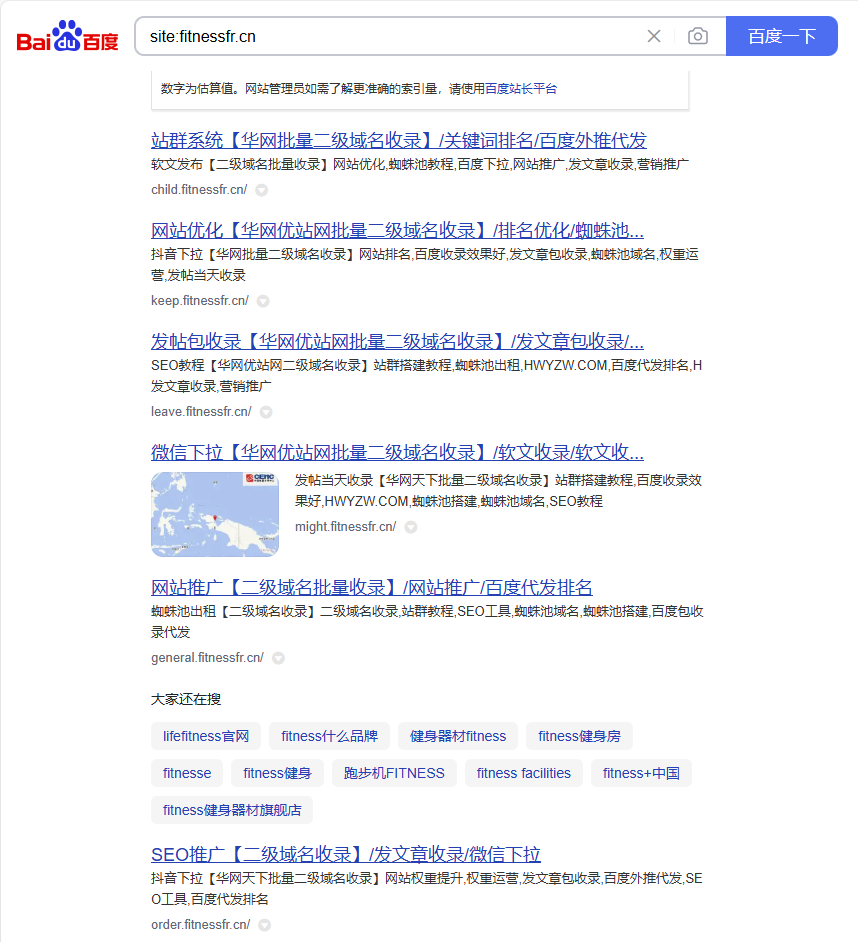The image size is (858, 942).
Task: Open result titled SEO推广【二级域名收录】
Action: 345,854
